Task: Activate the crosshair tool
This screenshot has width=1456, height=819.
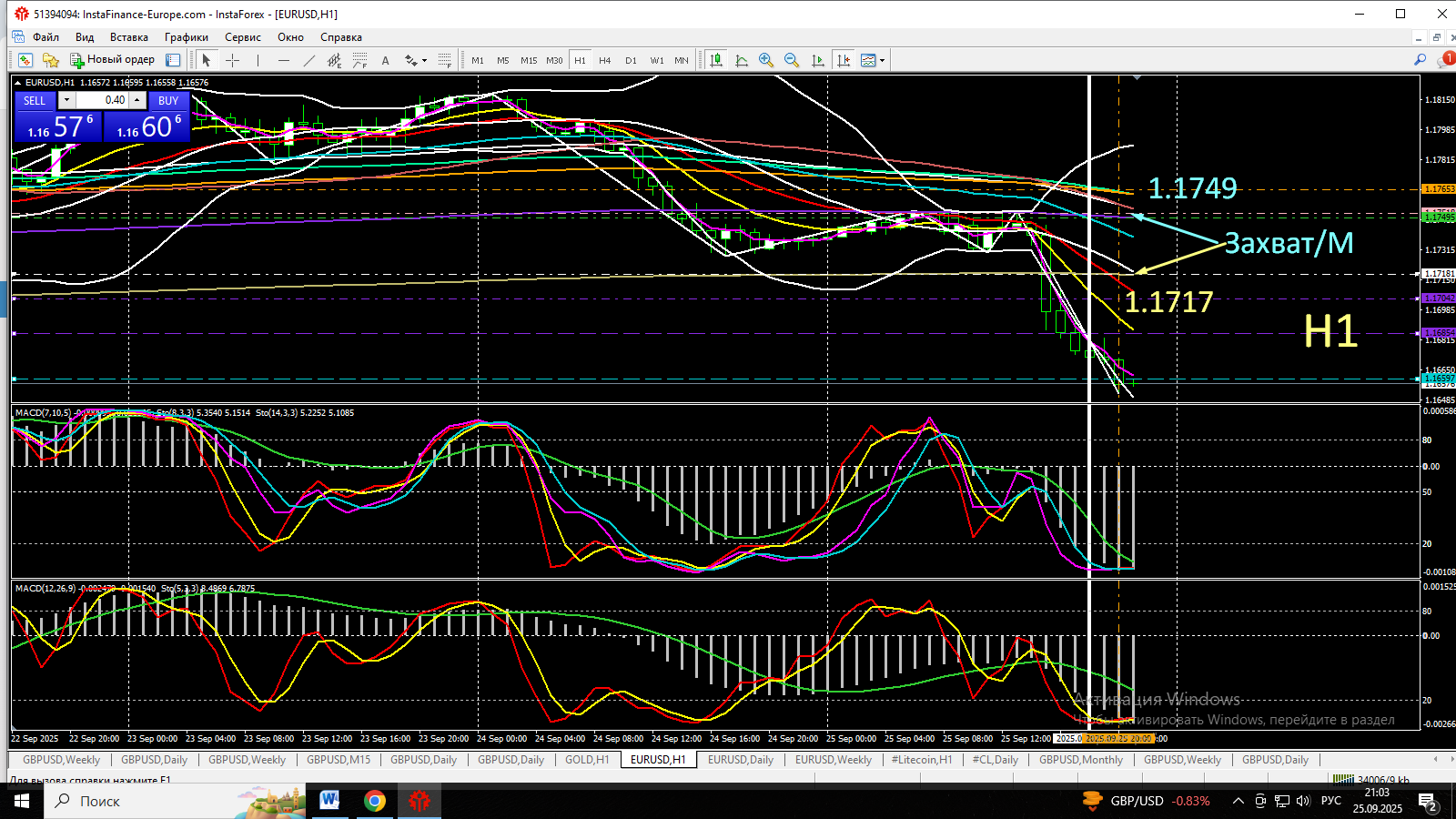Action: [232, 60]
